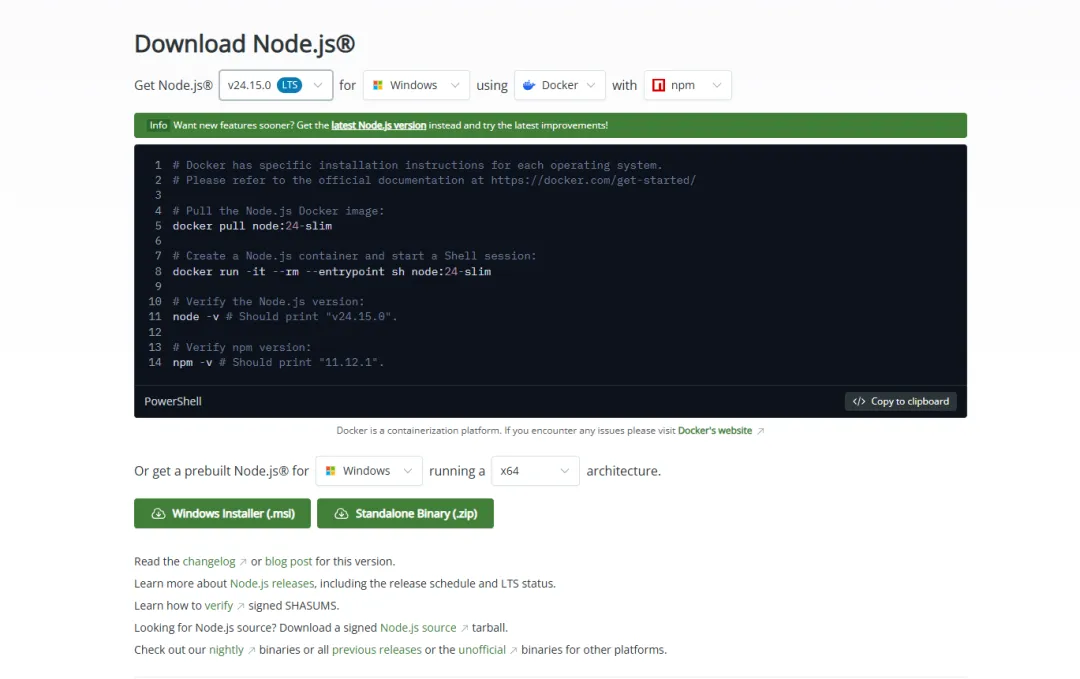Image resolution: width=1080 pixels, height=679 pixels.
Task: Click the 'node -v' code line
Action: point(284,317)
